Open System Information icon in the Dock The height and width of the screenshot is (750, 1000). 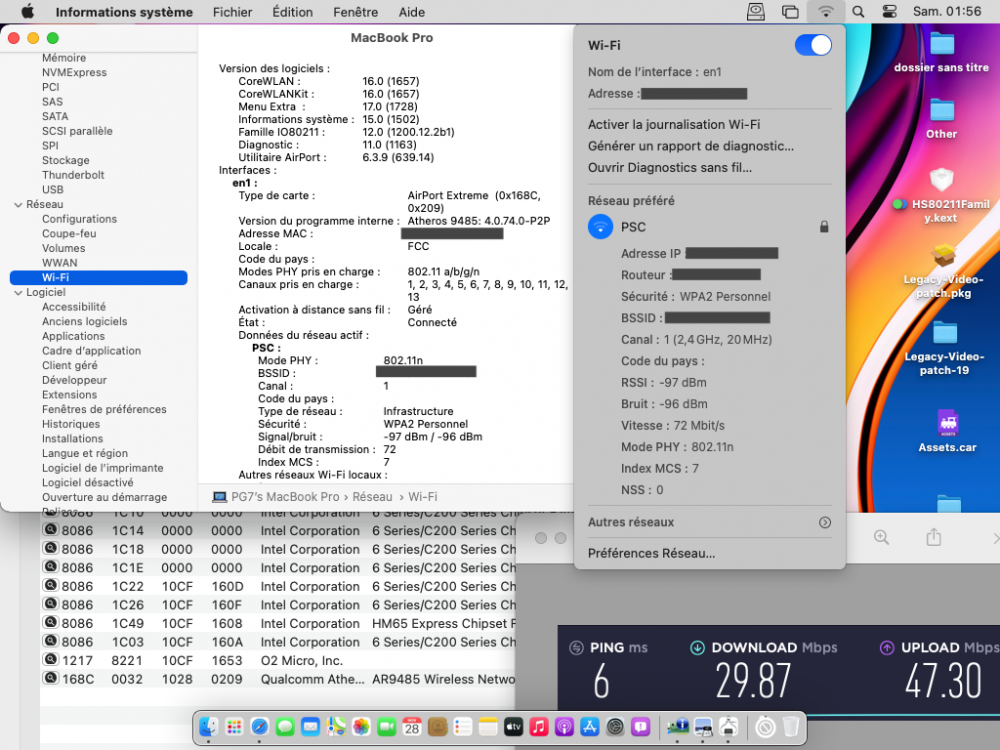click(x=677, y=726)
